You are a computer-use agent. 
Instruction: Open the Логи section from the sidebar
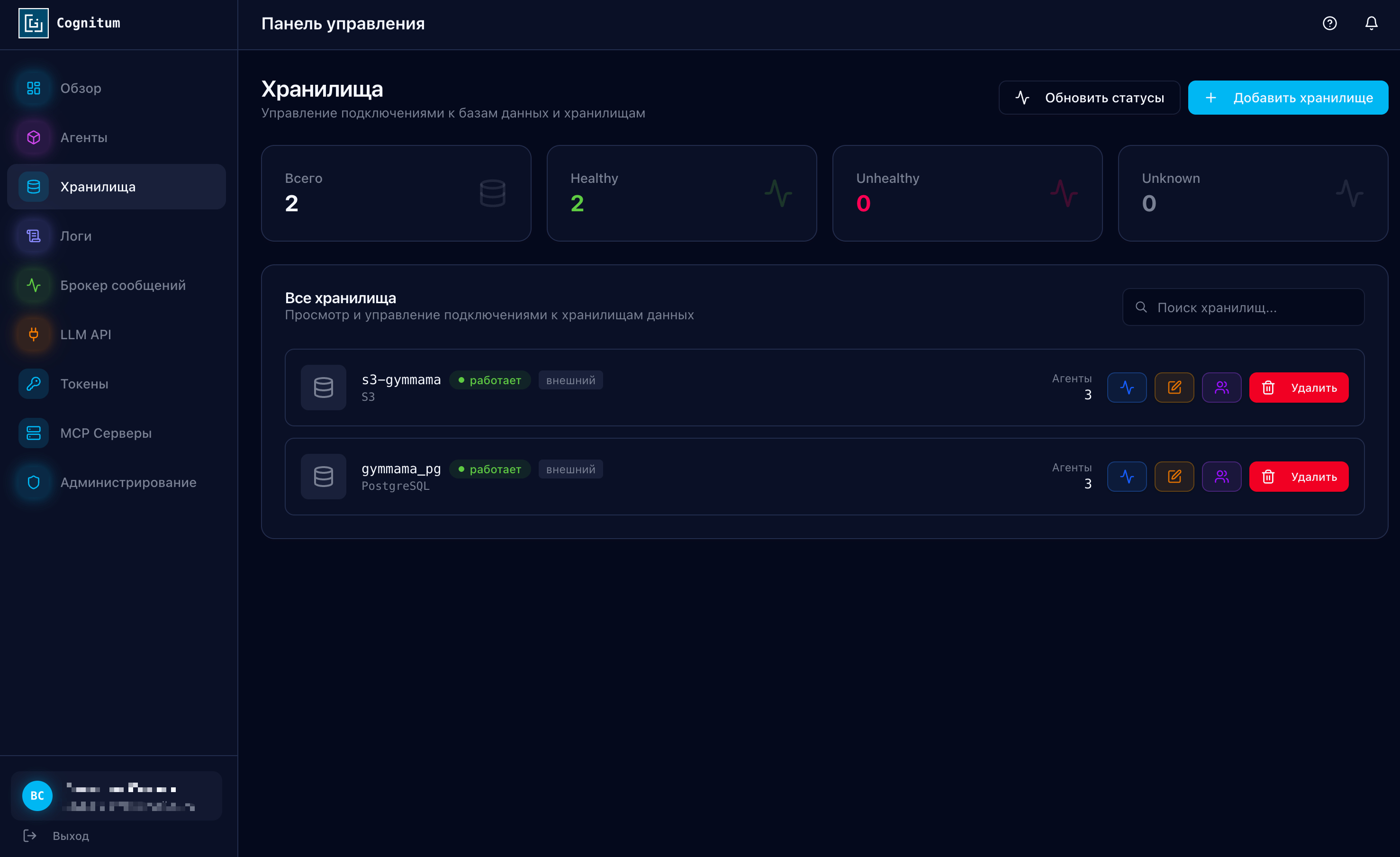click(x=76, y=235)
